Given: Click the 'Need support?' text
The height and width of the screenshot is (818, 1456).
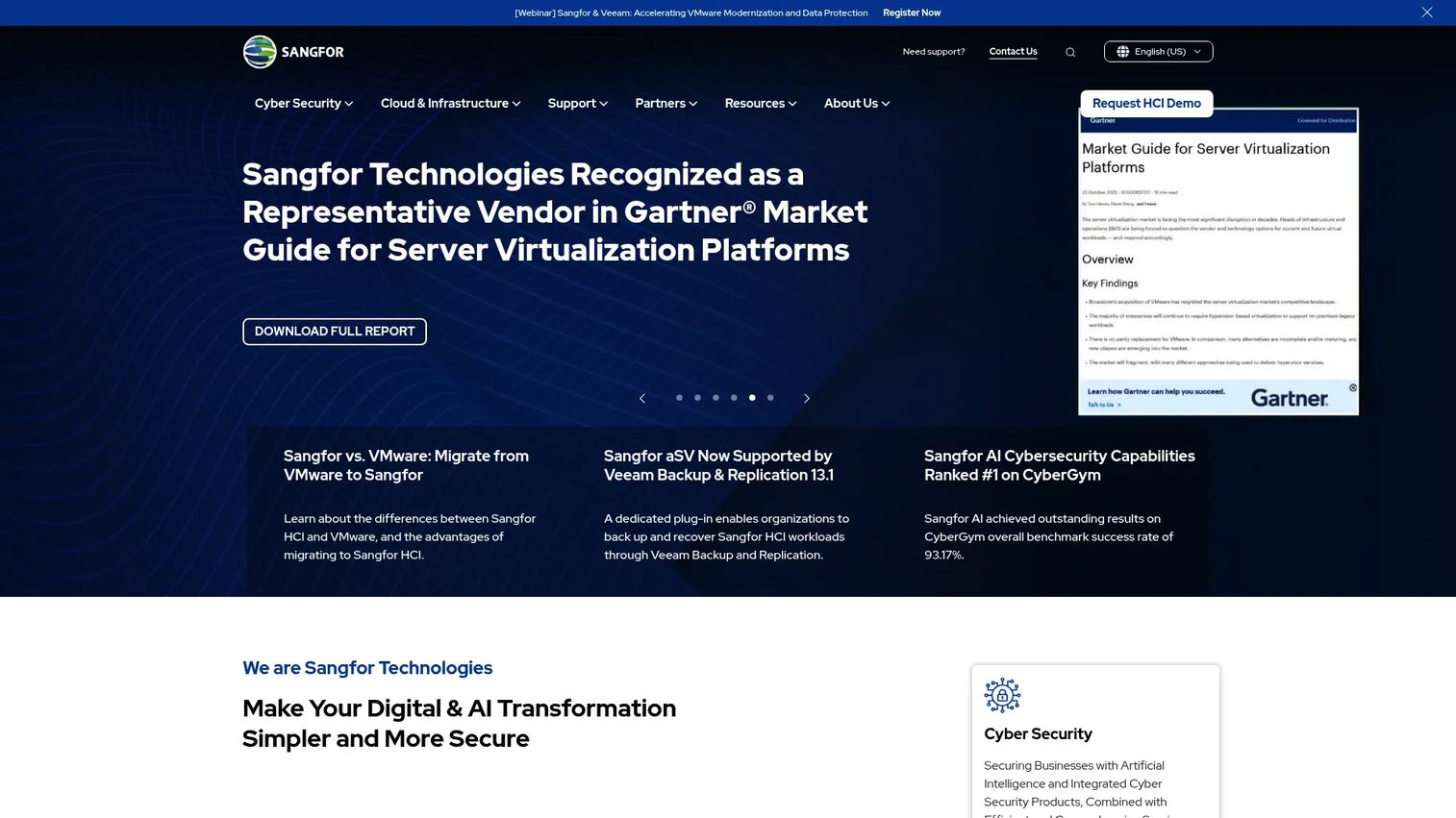Looking at the screenshot, I should [x=934, y=52].
